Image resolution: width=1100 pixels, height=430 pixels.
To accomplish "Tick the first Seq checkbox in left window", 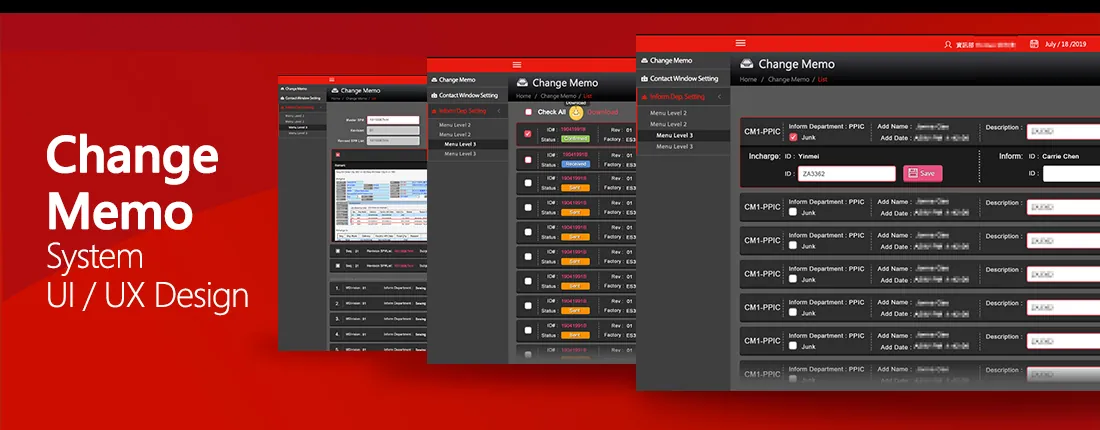I will pos(337,250).
